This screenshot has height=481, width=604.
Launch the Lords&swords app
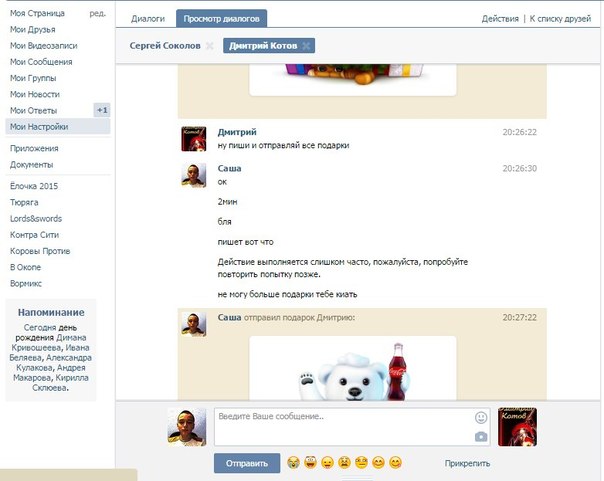tap(36, 218)
